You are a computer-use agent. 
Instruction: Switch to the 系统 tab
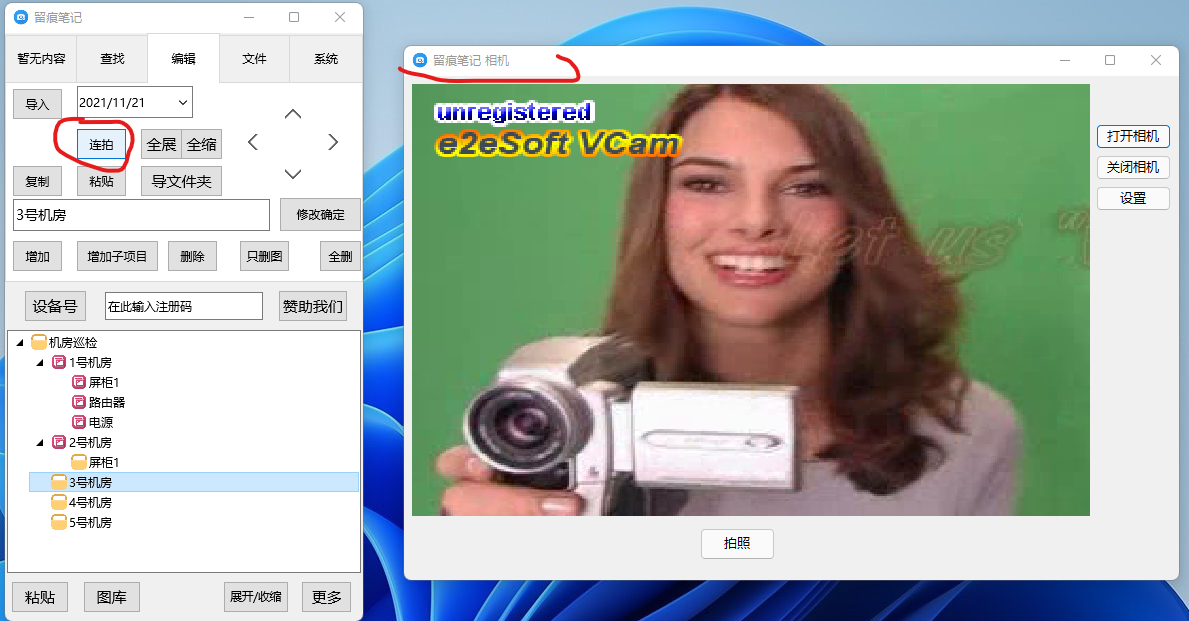coord(326,58)
